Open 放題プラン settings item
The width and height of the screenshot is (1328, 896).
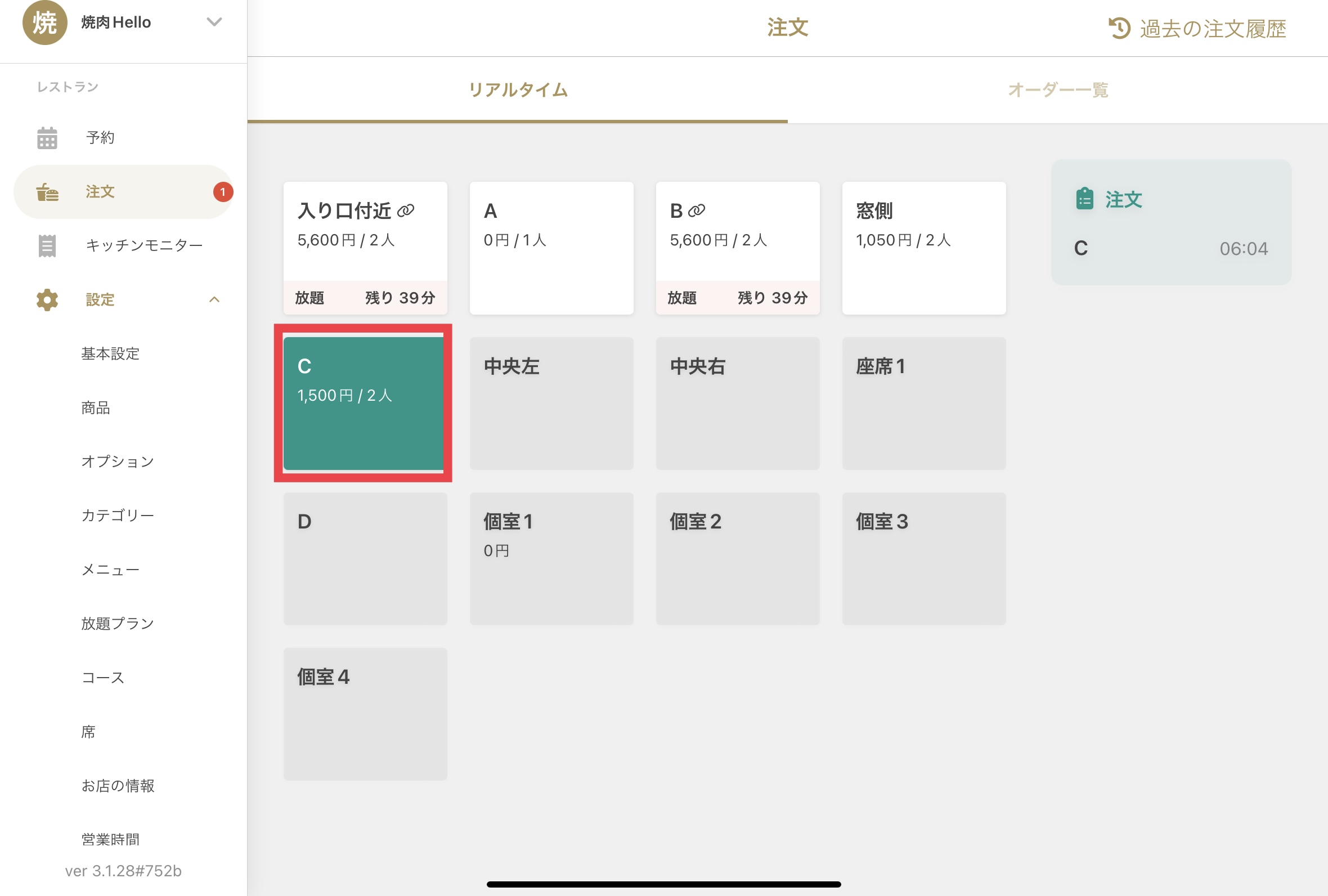[118, 624]
